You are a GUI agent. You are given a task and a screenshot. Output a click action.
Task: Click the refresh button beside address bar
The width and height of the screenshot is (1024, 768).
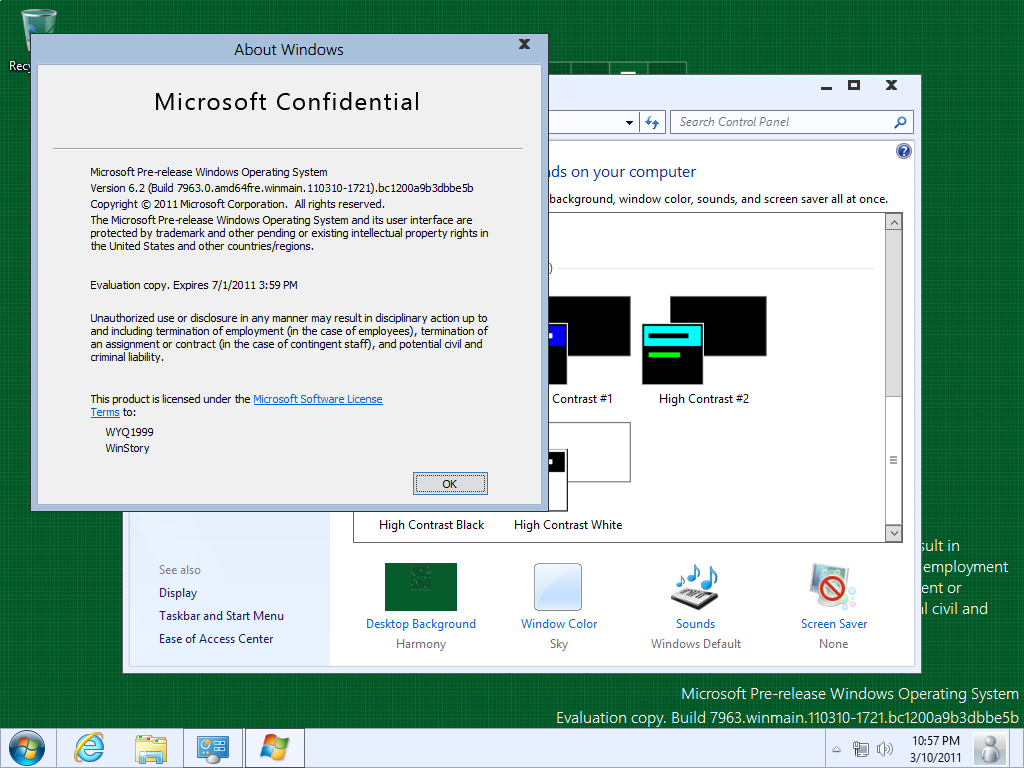pos(652,122)
